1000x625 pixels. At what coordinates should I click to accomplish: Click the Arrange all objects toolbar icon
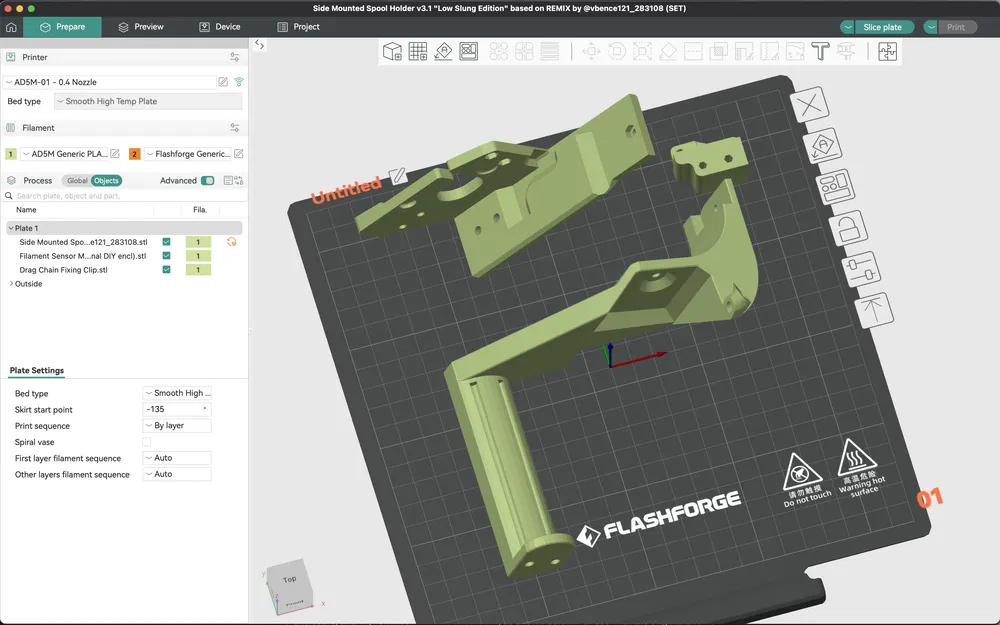tap(468, 52)
